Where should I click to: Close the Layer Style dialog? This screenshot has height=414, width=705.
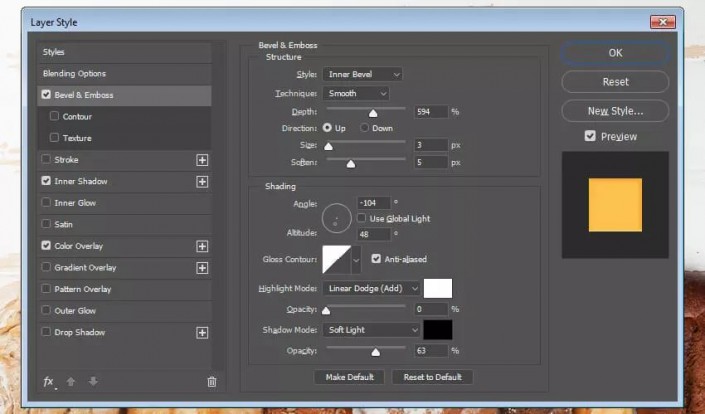click(662, 22)
